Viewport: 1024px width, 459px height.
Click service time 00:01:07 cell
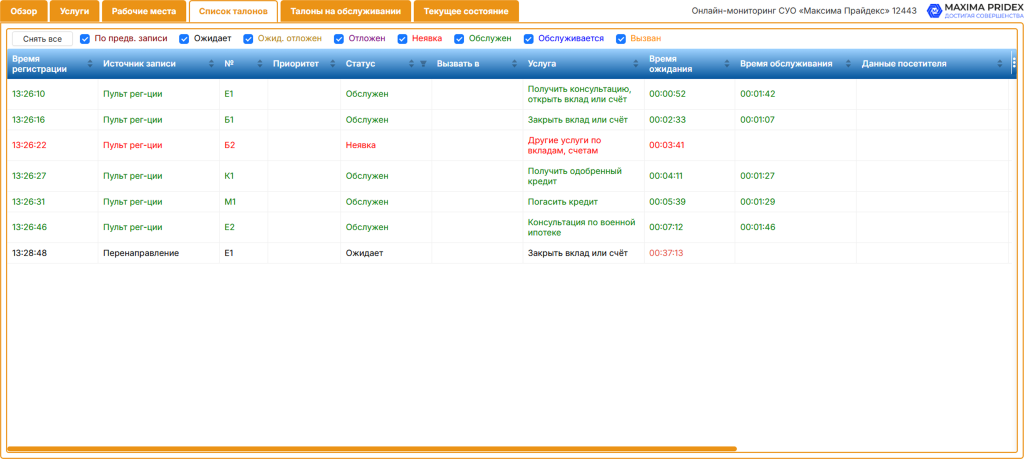pos(795,119)
